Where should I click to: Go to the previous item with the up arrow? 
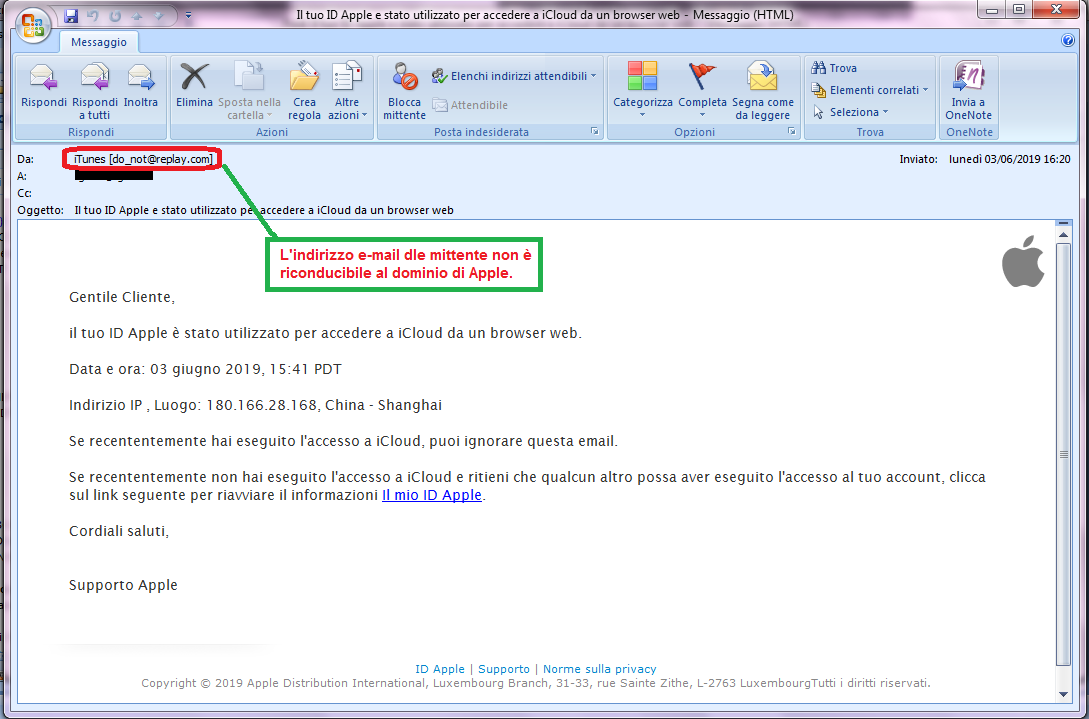click(138, 15)
